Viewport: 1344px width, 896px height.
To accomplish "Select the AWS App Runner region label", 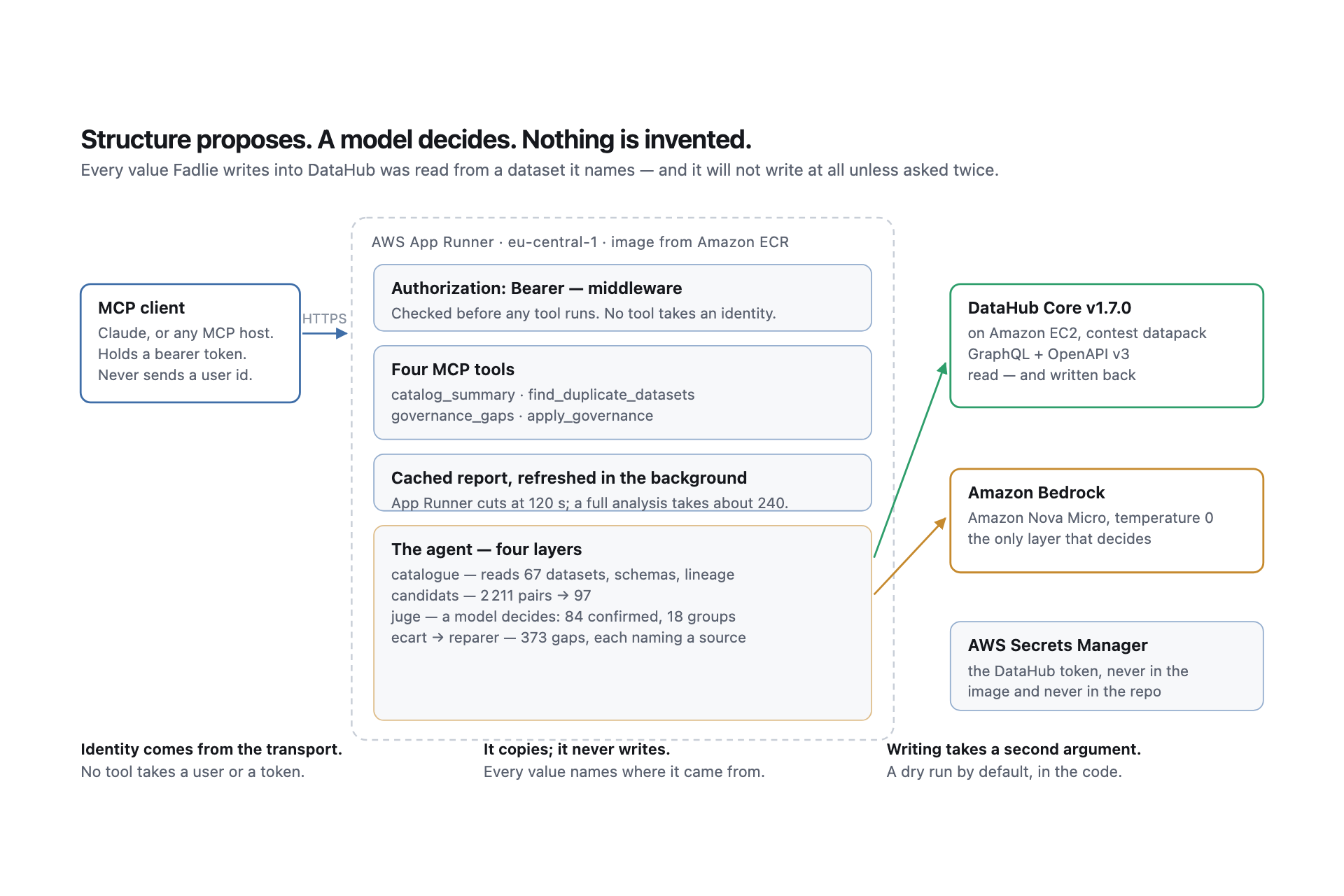I will [x=580, y=242].
